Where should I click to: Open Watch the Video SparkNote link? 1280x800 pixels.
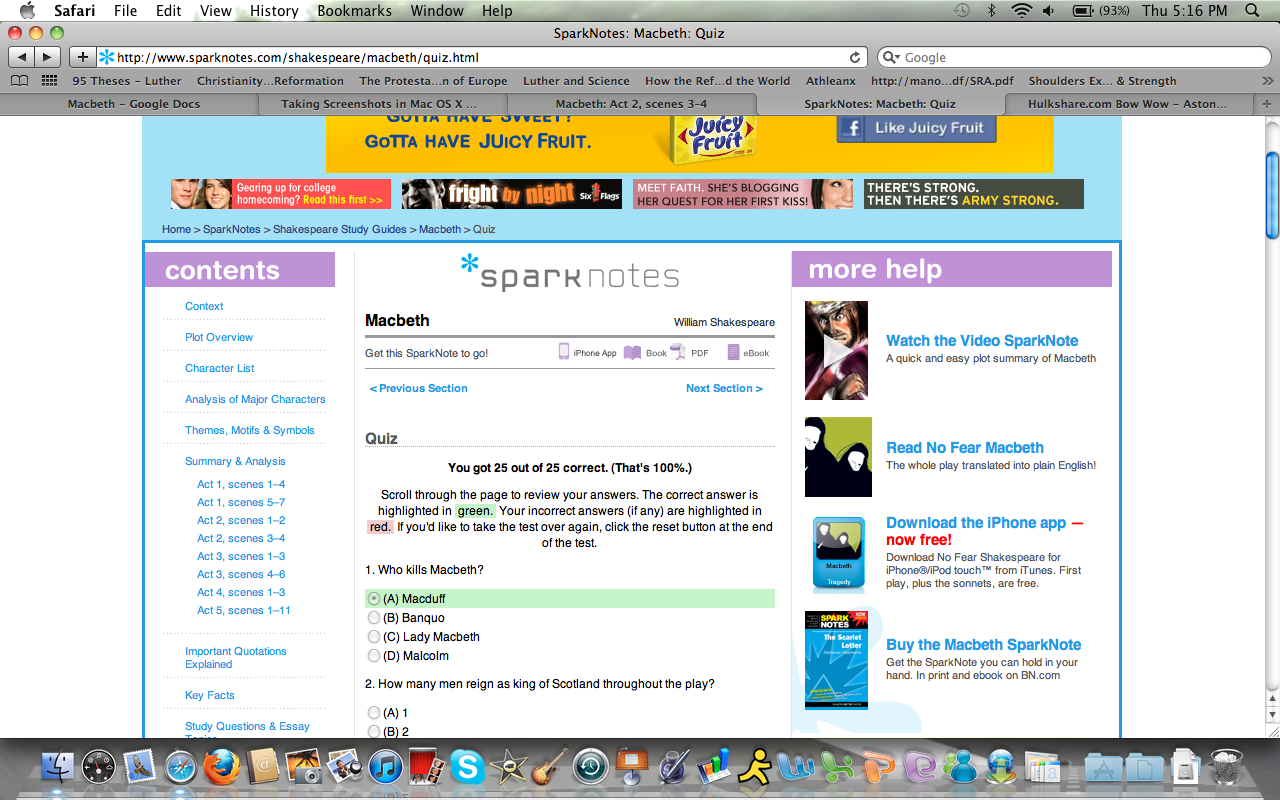pos(982,341)
